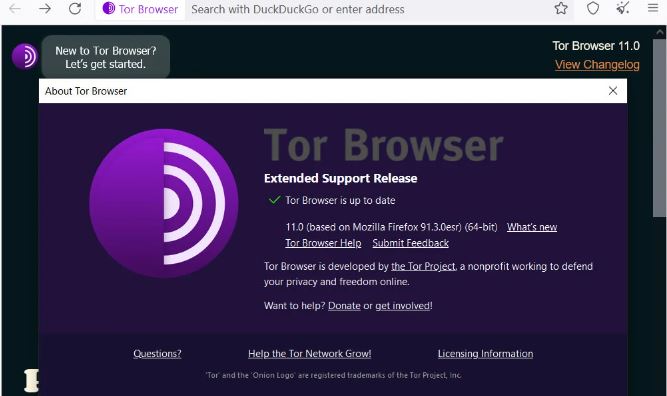
Task: Open the Questions? link
Action: point(157,353)
